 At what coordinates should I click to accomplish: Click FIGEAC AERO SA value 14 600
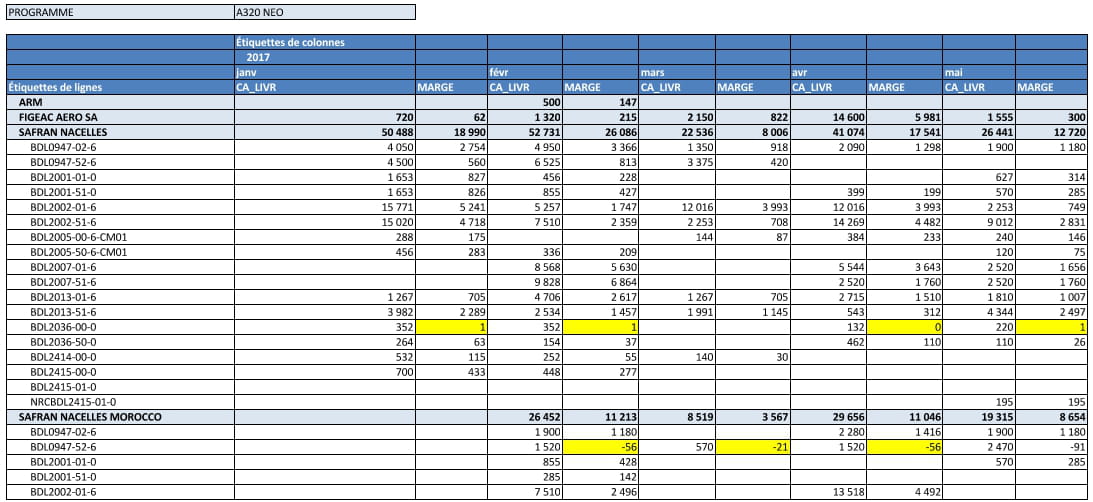[828, 116]
